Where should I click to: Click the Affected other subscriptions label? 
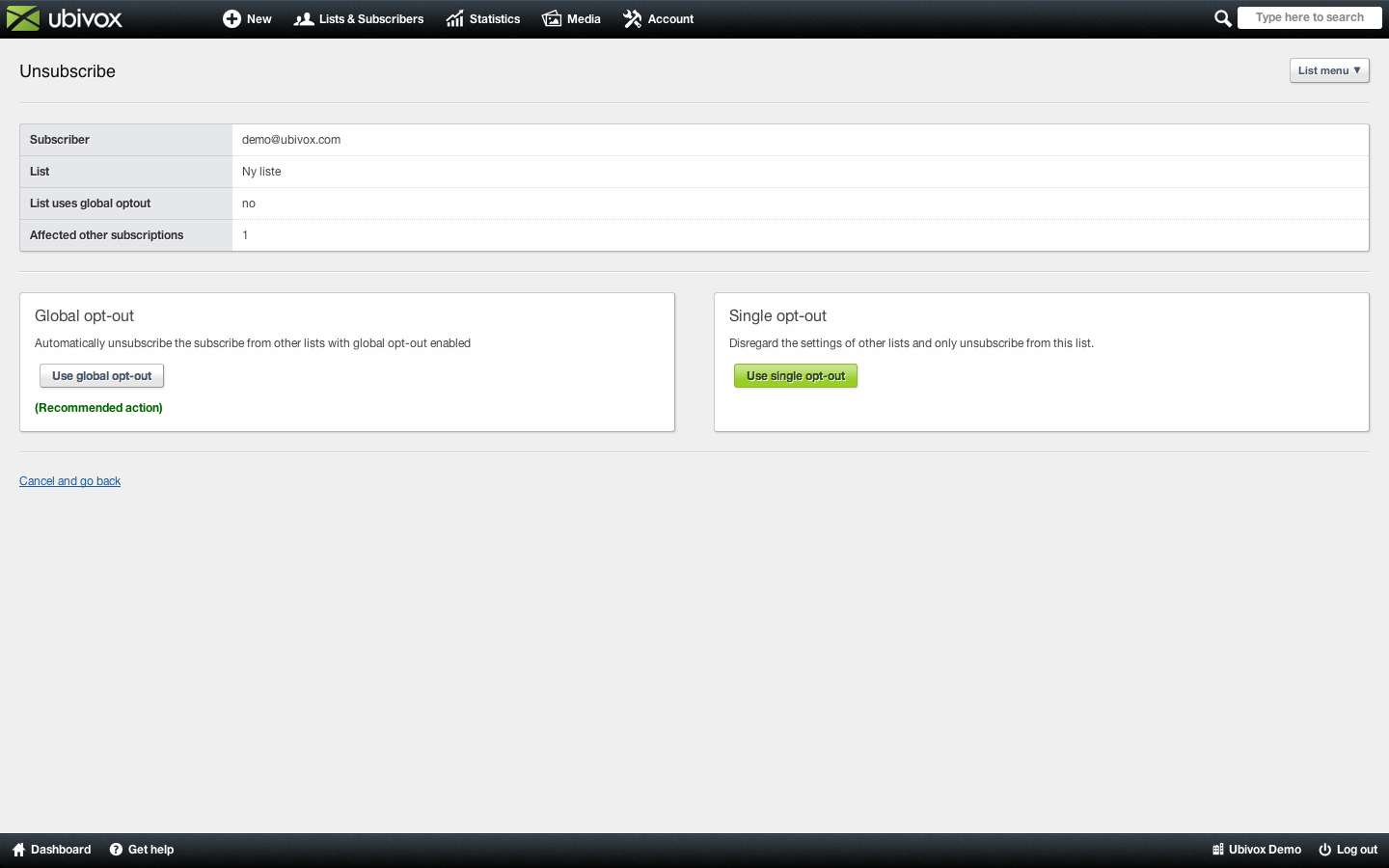pos(106,235)
